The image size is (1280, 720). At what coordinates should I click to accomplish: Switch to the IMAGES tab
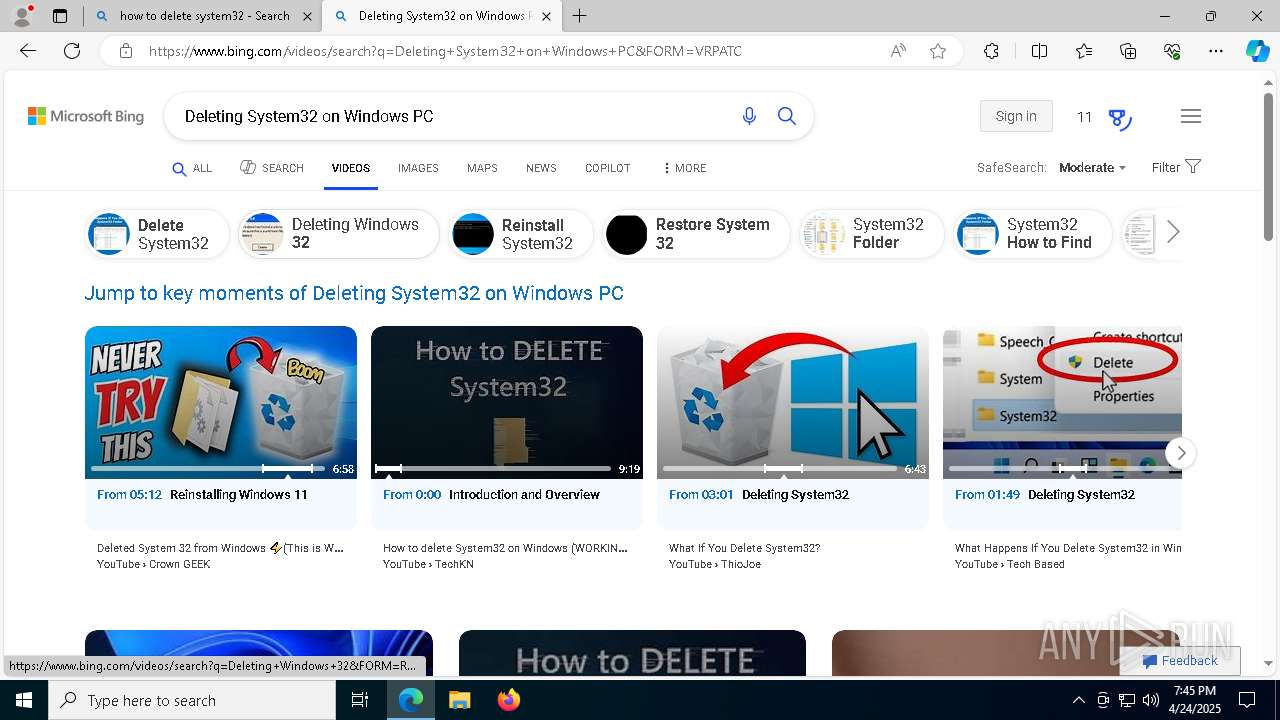418,168
